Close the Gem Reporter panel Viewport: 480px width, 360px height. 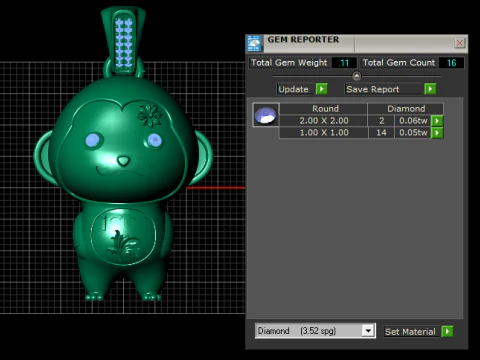click(x=460, y=43)
